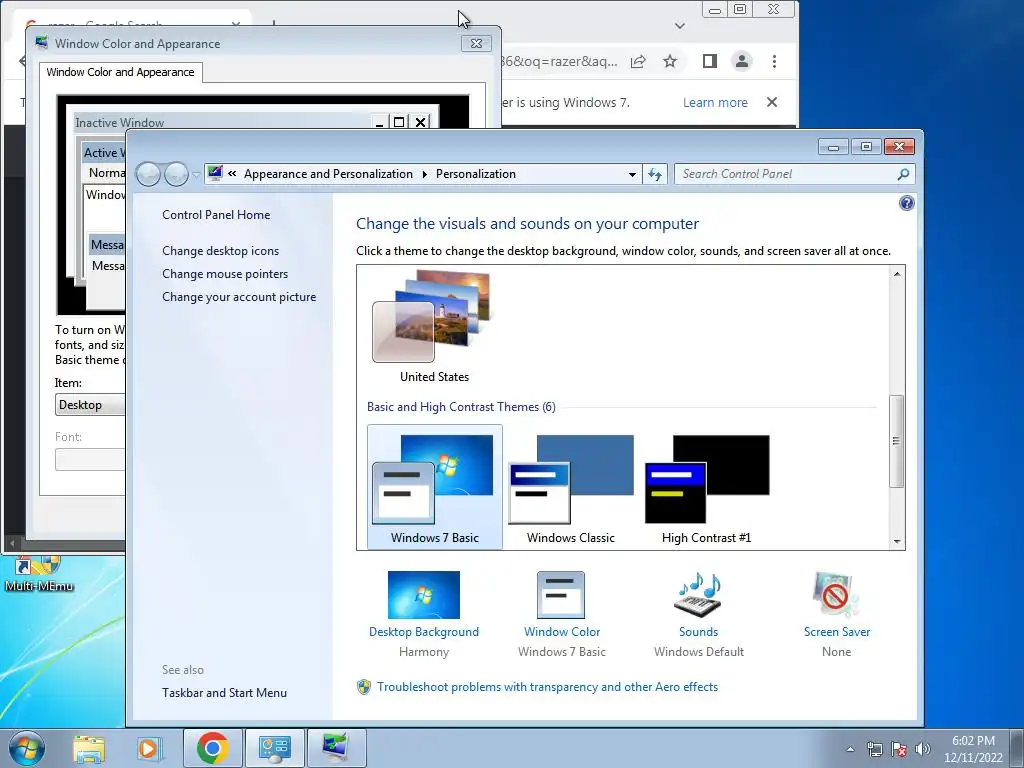This screenshot has height=768, width=1024.
Task: Open Windows Media Player from taskbar
Action: click(x=148, y=748)
